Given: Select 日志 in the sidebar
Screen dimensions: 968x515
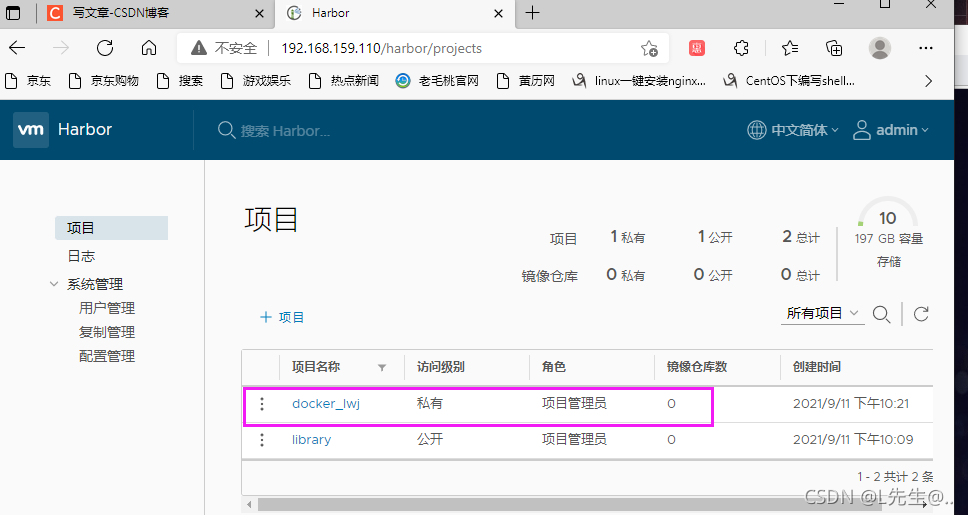Looking at the screenshot, I should pyautogui.click(x=81, y=256).
